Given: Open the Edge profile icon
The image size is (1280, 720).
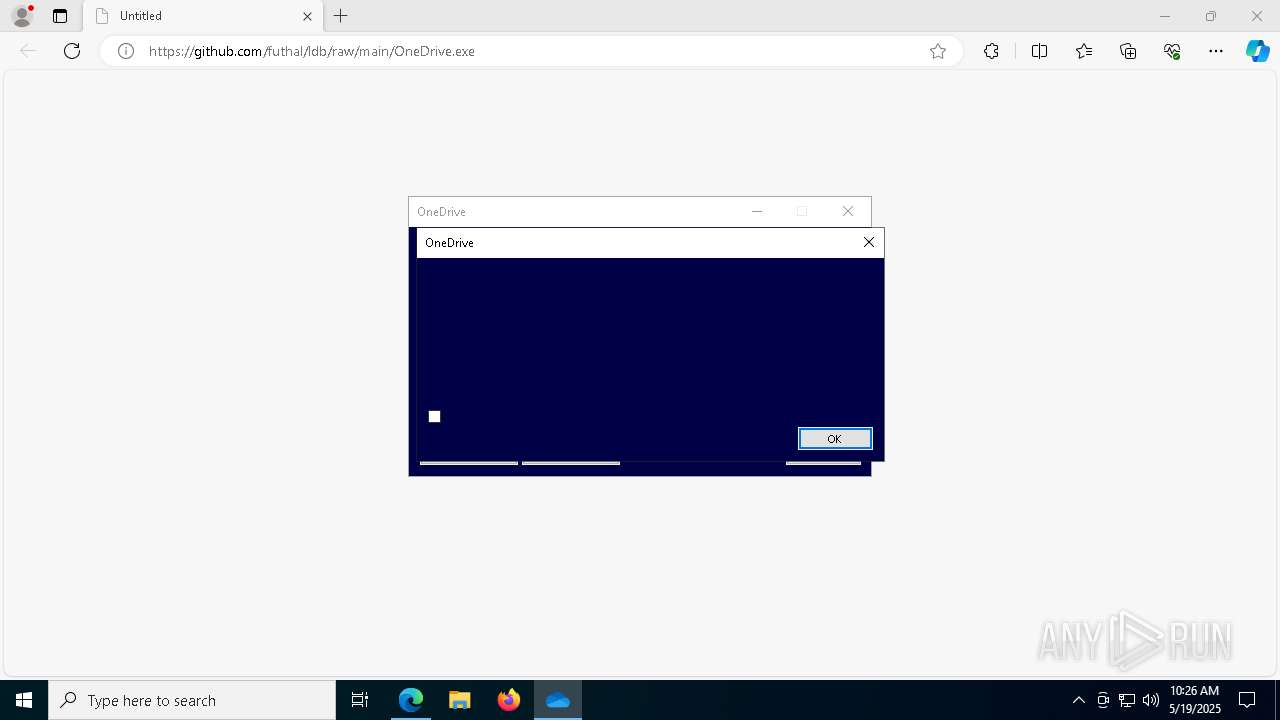Looking at the screenshot, I should click(x=22, y=16).
